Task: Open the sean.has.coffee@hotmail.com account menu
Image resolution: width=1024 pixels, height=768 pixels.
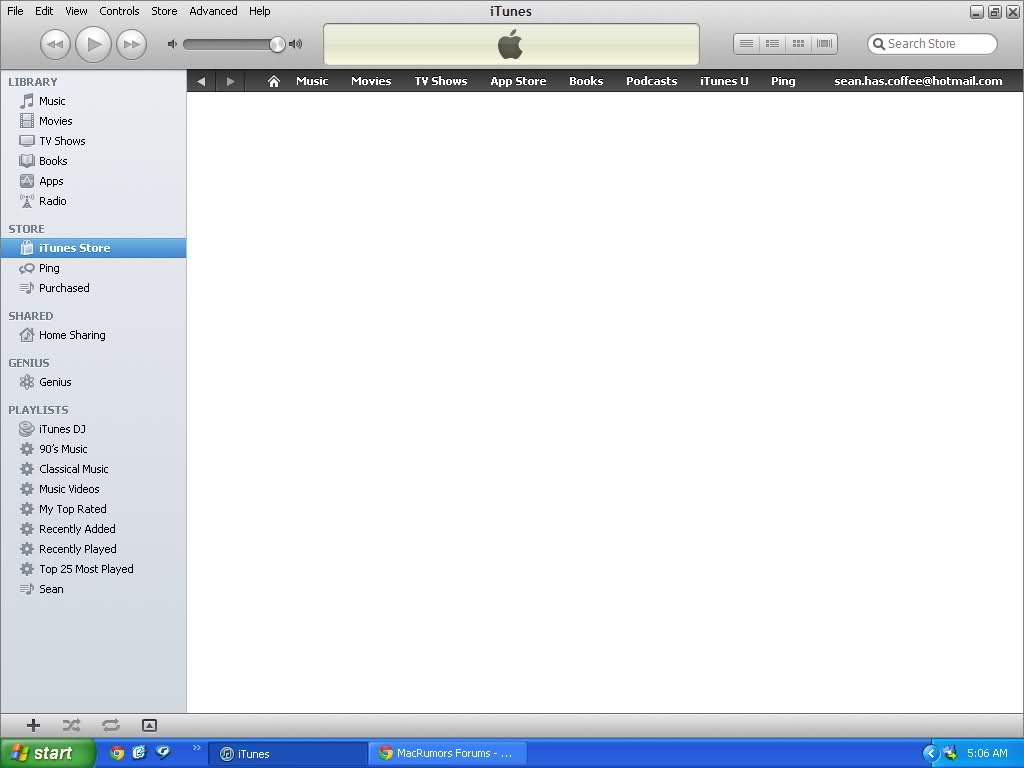Action: pos(918,81)
